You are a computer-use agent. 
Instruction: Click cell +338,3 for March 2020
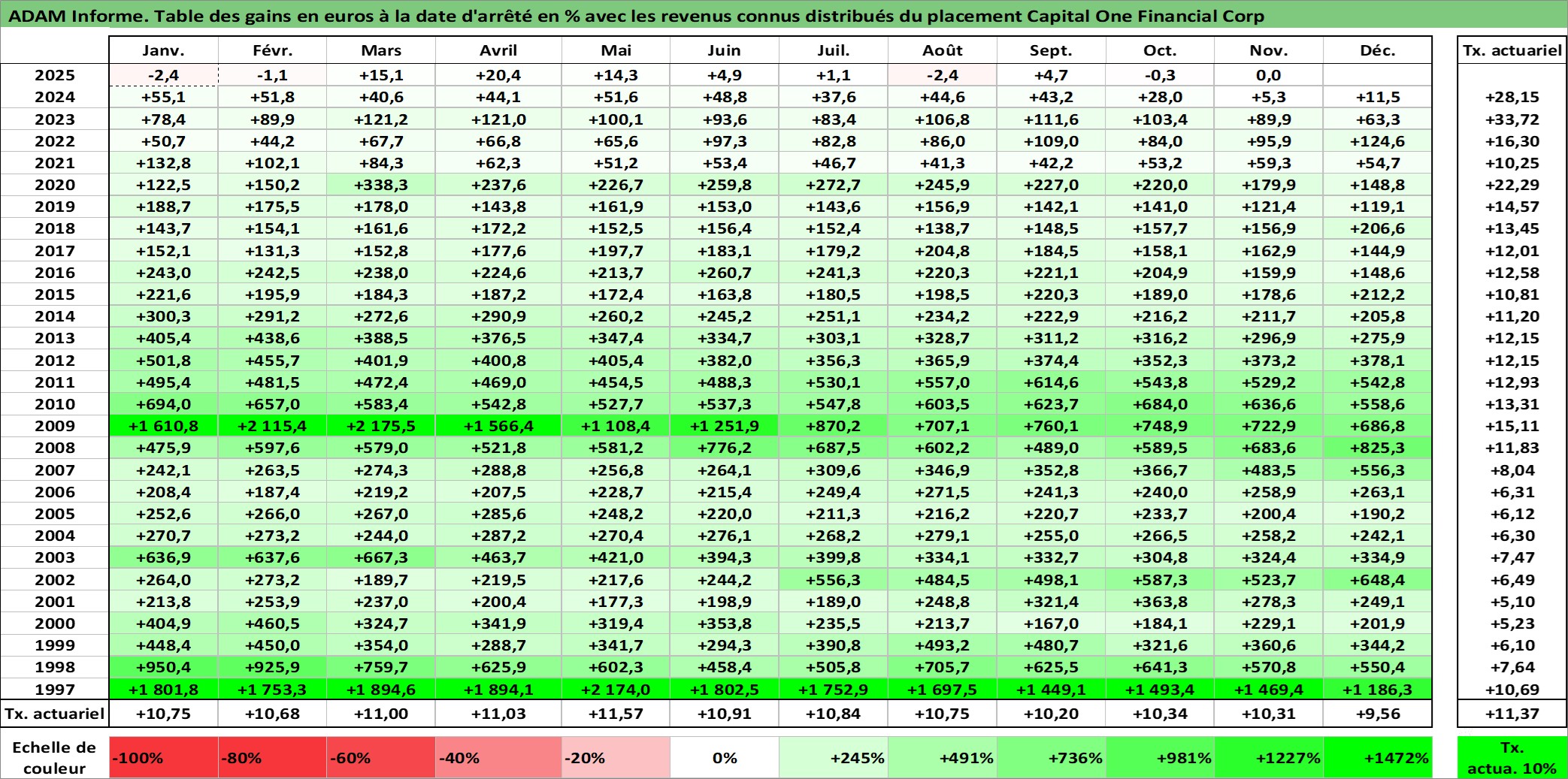381,185
